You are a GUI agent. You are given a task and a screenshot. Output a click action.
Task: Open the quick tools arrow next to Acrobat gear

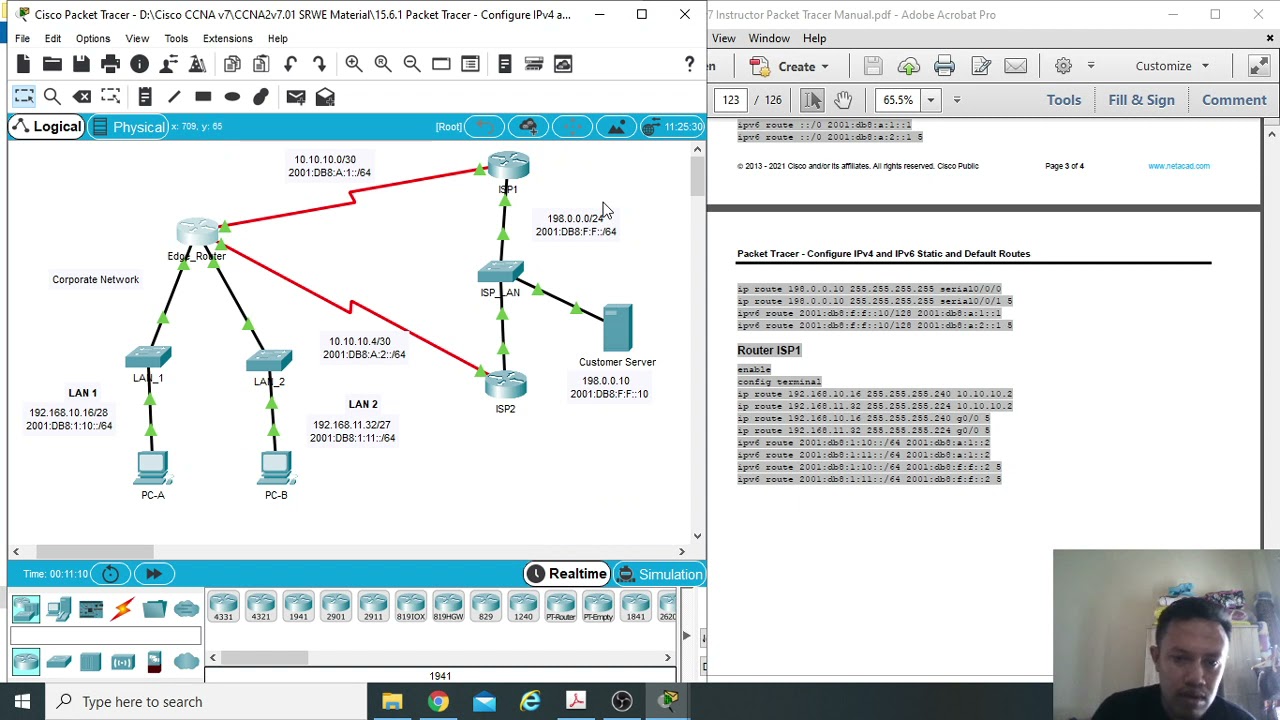(1091, 66)
